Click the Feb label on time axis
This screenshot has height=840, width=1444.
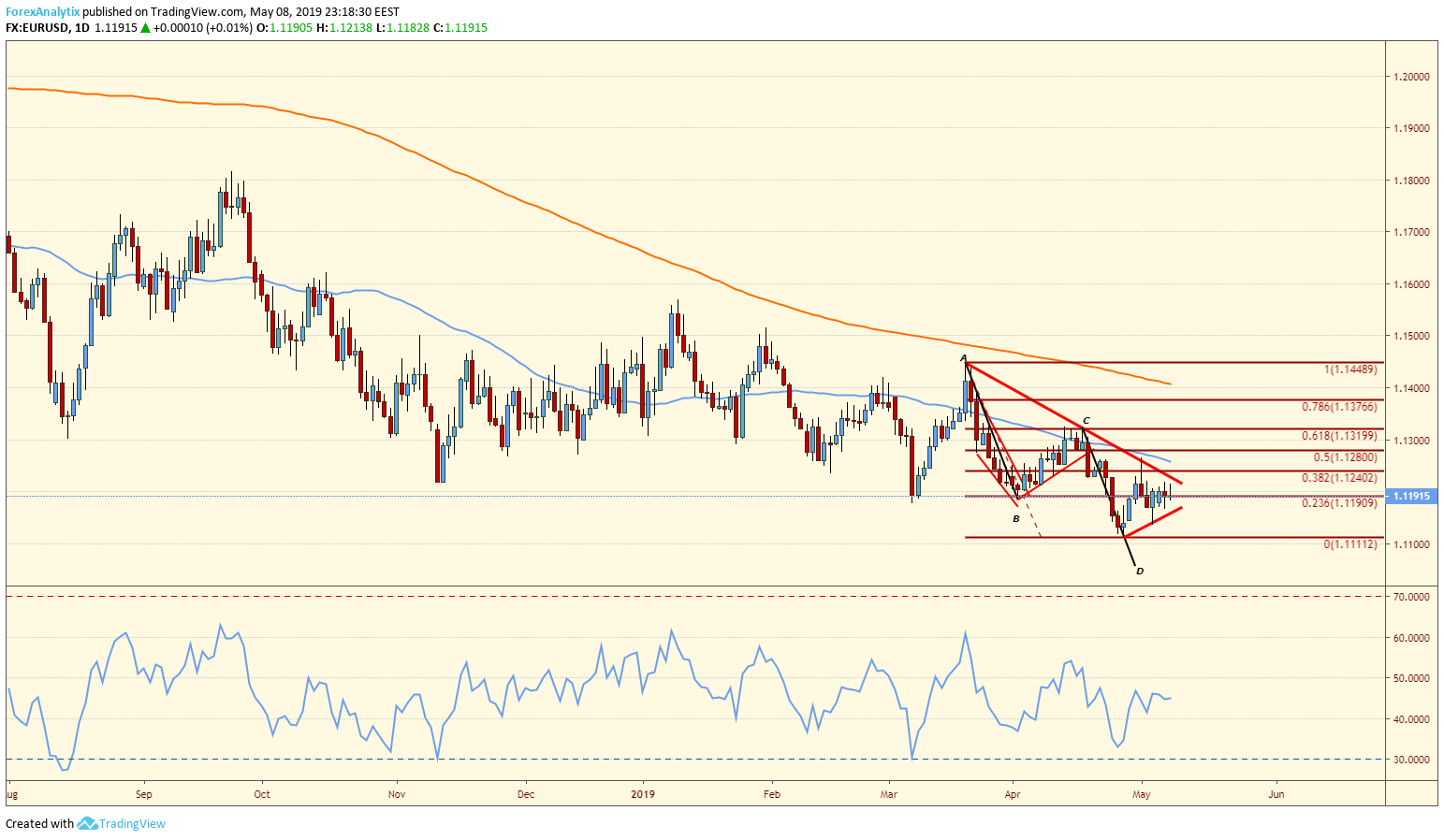(772, 794)
